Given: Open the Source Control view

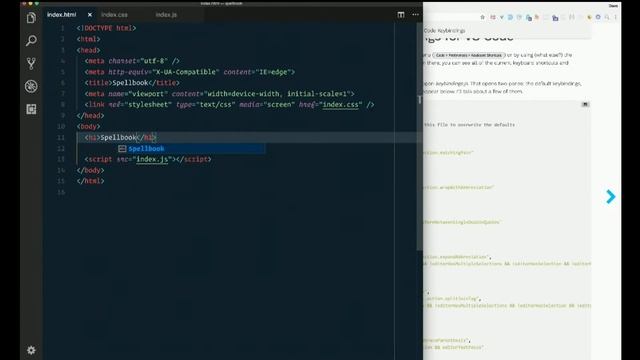Looking at the screenshot, I should tap(31, 63).
